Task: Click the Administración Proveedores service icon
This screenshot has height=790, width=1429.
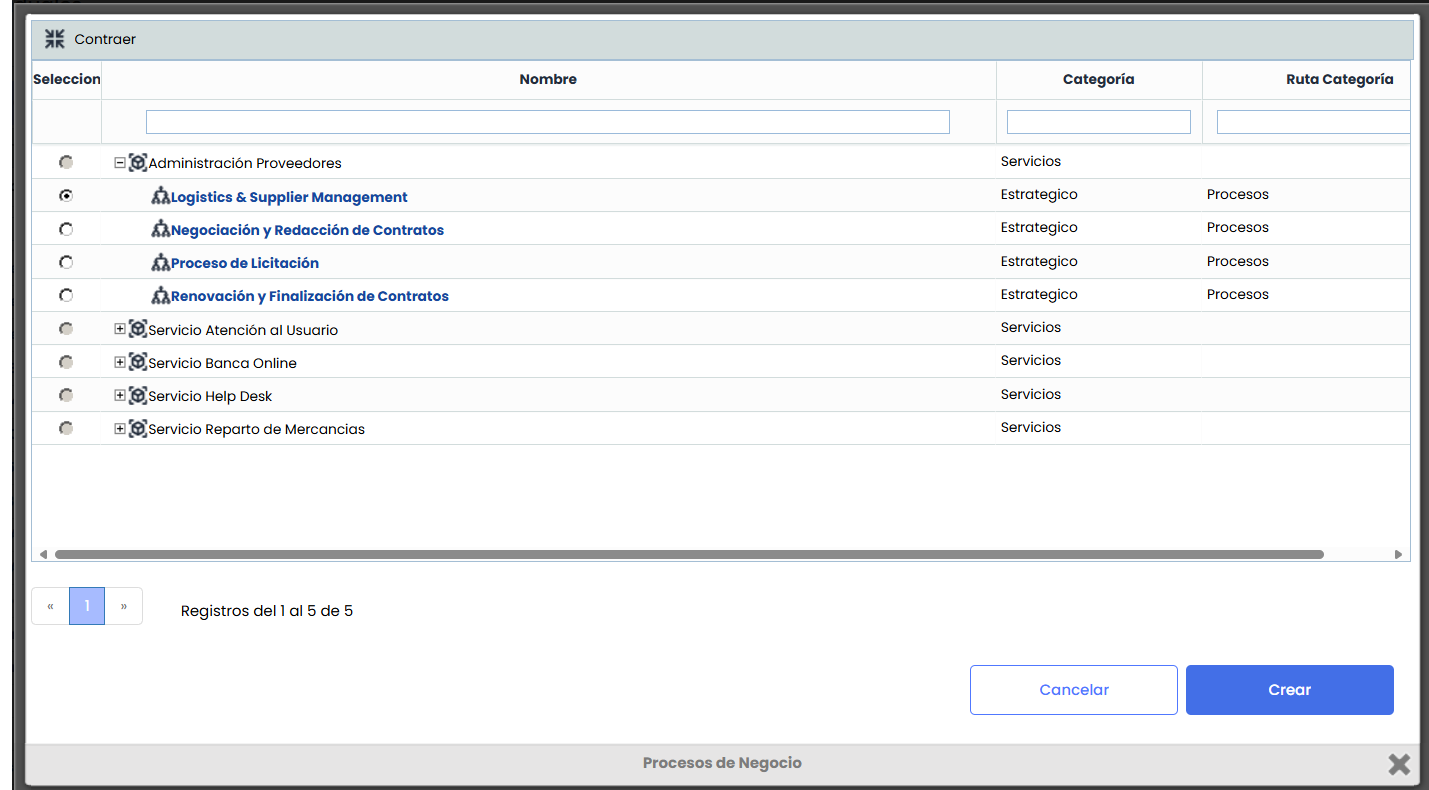Action: pyautogui.click(x=138, y=162)
